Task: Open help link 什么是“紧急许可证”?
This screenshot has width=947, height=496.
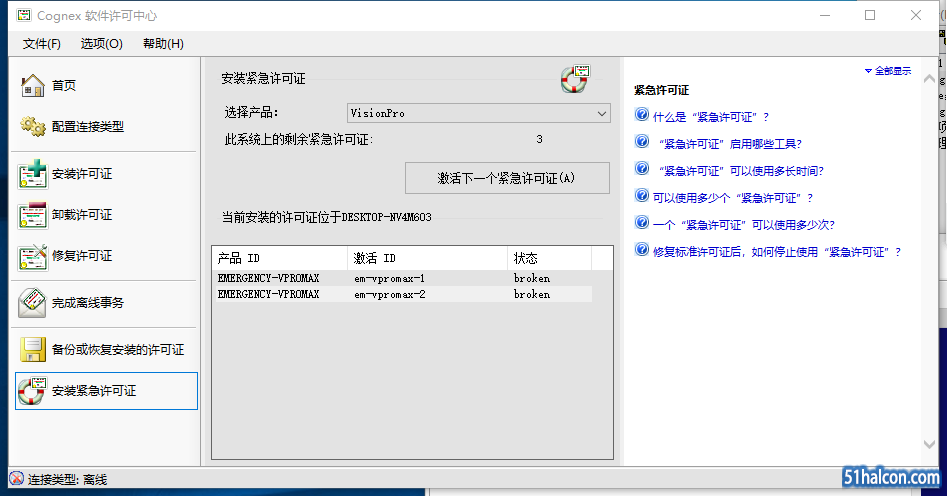Action: pos(710,117)
